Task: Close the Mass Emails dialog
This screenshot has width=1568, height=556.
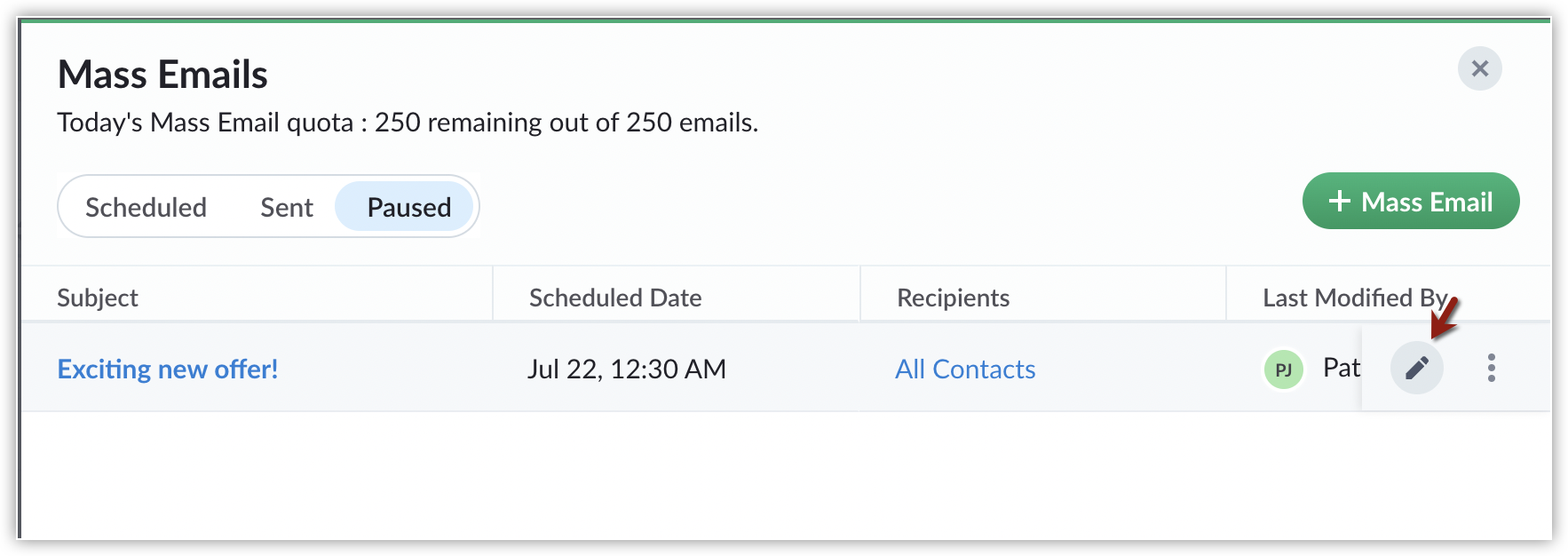Action: point(1479,68)
